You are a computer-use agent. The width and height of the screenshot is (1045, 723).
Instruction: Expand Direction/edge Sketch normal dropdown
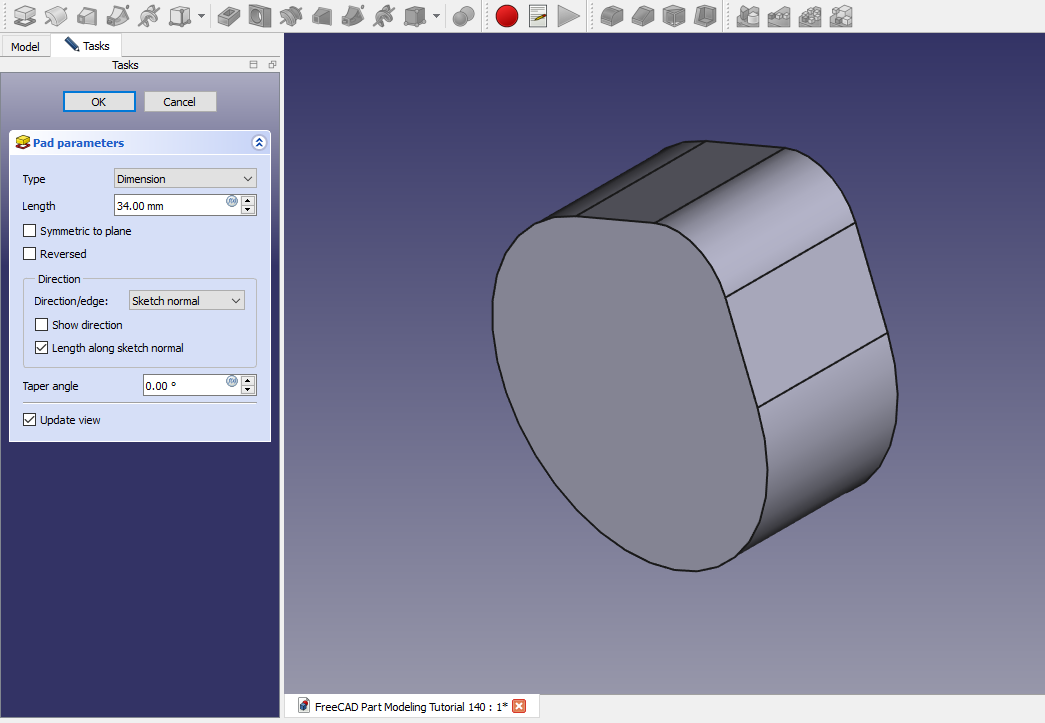186,301
